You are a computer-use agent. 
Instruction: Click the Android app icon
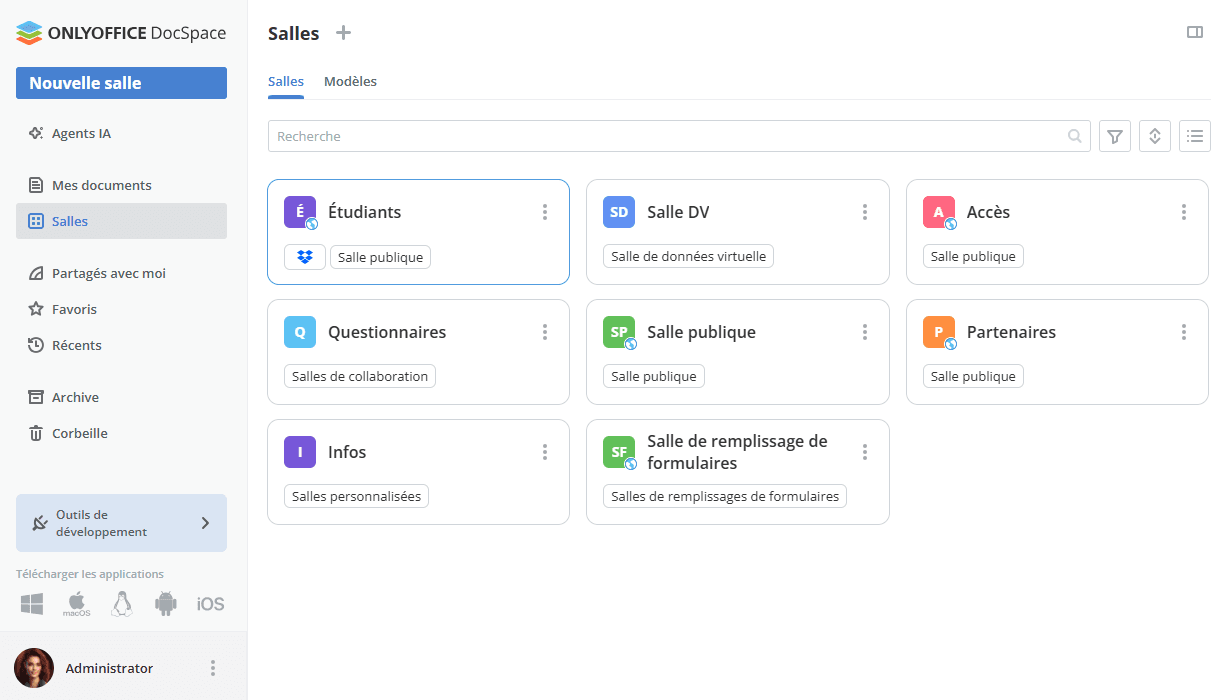pyautogui.click(x=166, y=604)
